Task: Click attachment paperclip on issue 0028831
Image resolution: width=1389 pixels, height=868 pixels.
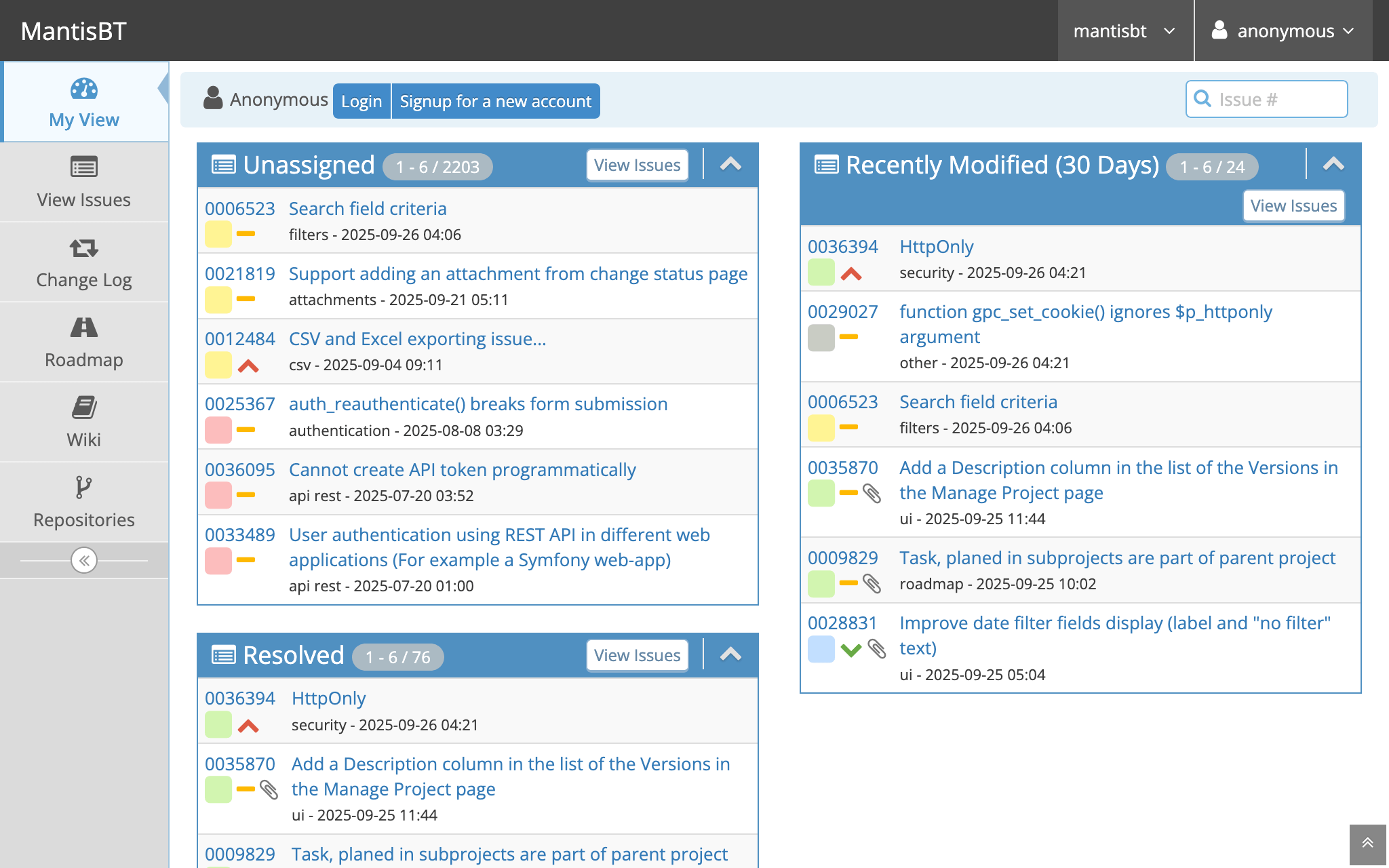Action: click(877, 649)
